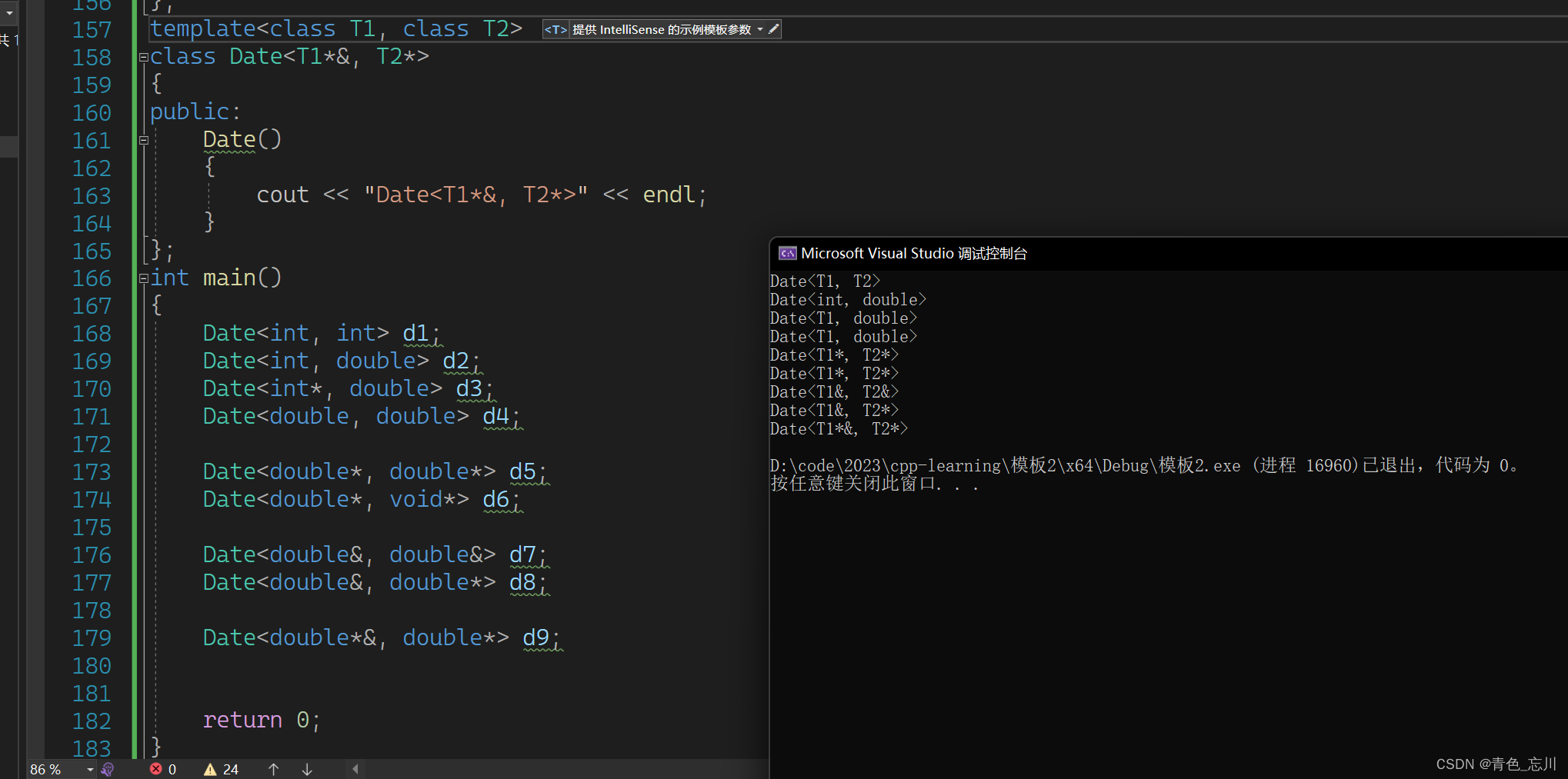Click variable d9 on line 179
The width and height of the screenshot is (1568, 779).
coord(536,638)
